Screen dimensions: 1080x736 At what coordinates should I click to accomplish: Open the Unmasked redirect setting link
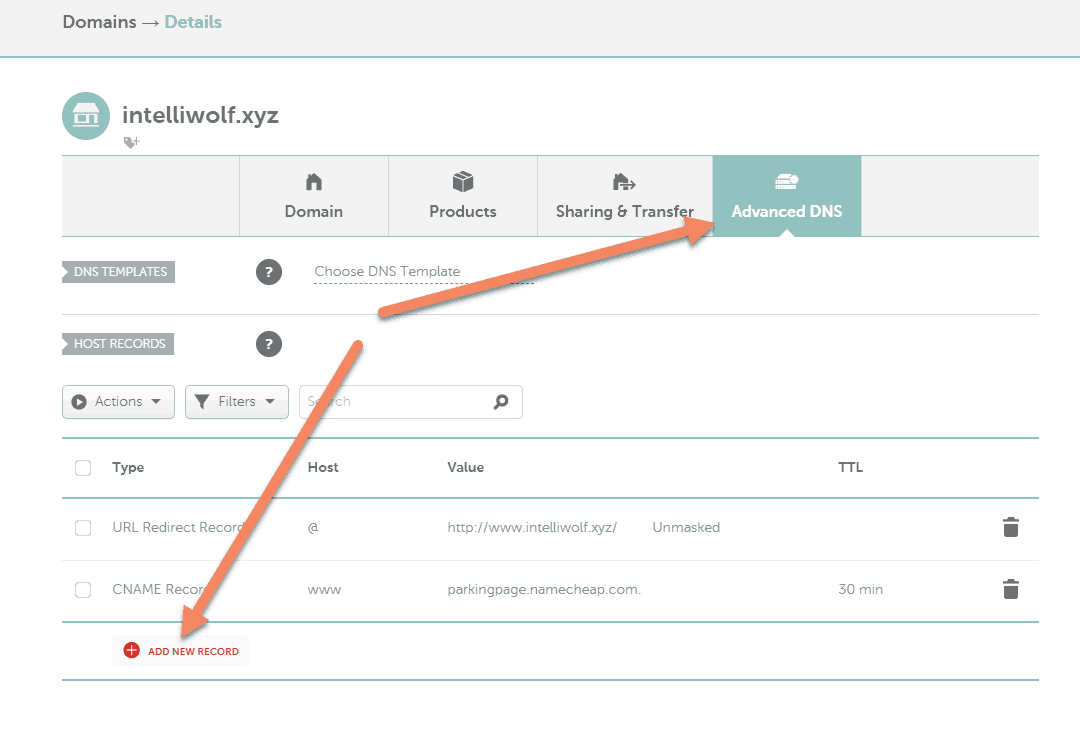point(686,527)
